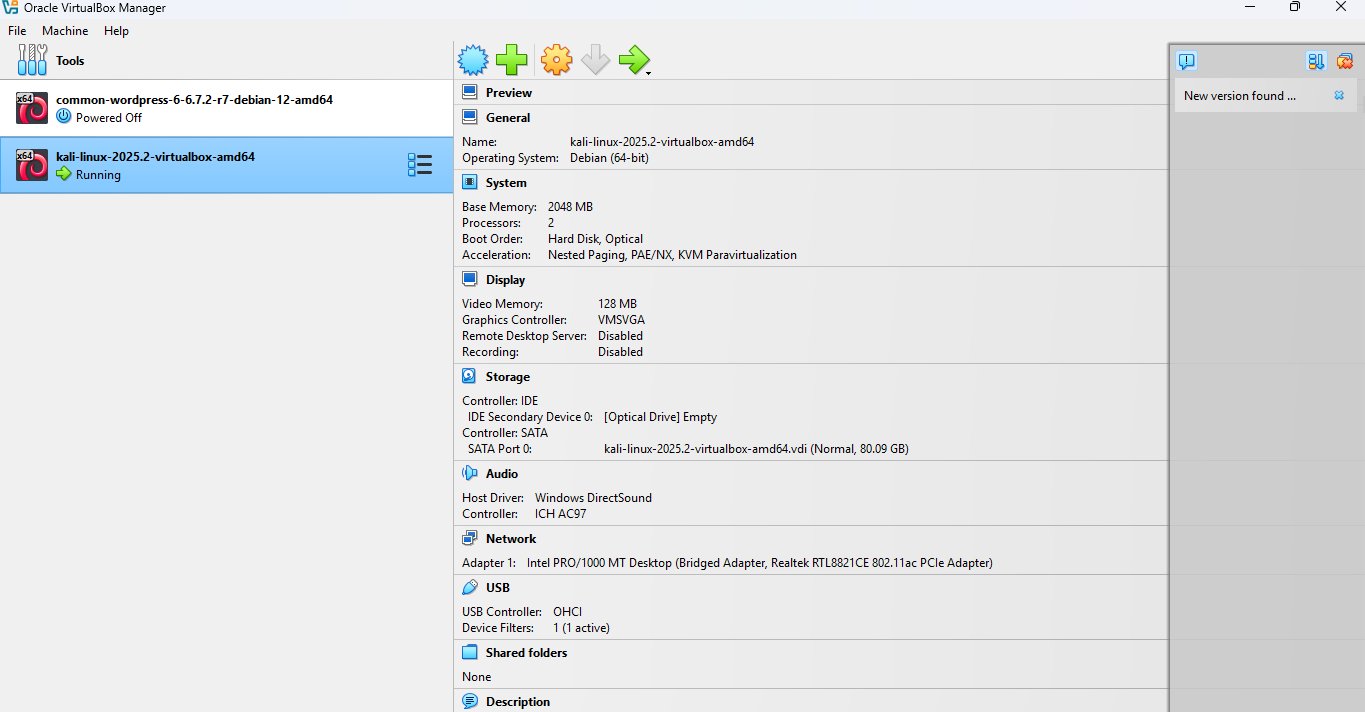Open the kali-linux machine tools list menu icon
Screen dimensions: 1365x712
pos(420,165)
